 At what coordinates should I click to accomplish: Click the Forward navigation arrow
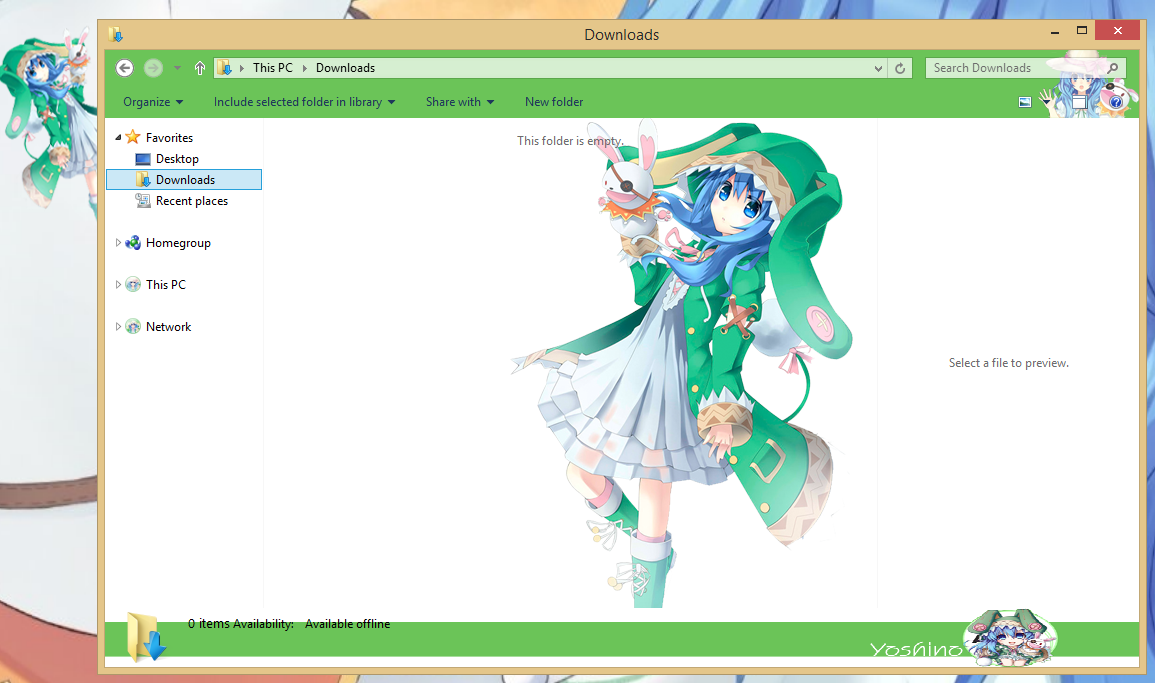[x=153, y=68]
